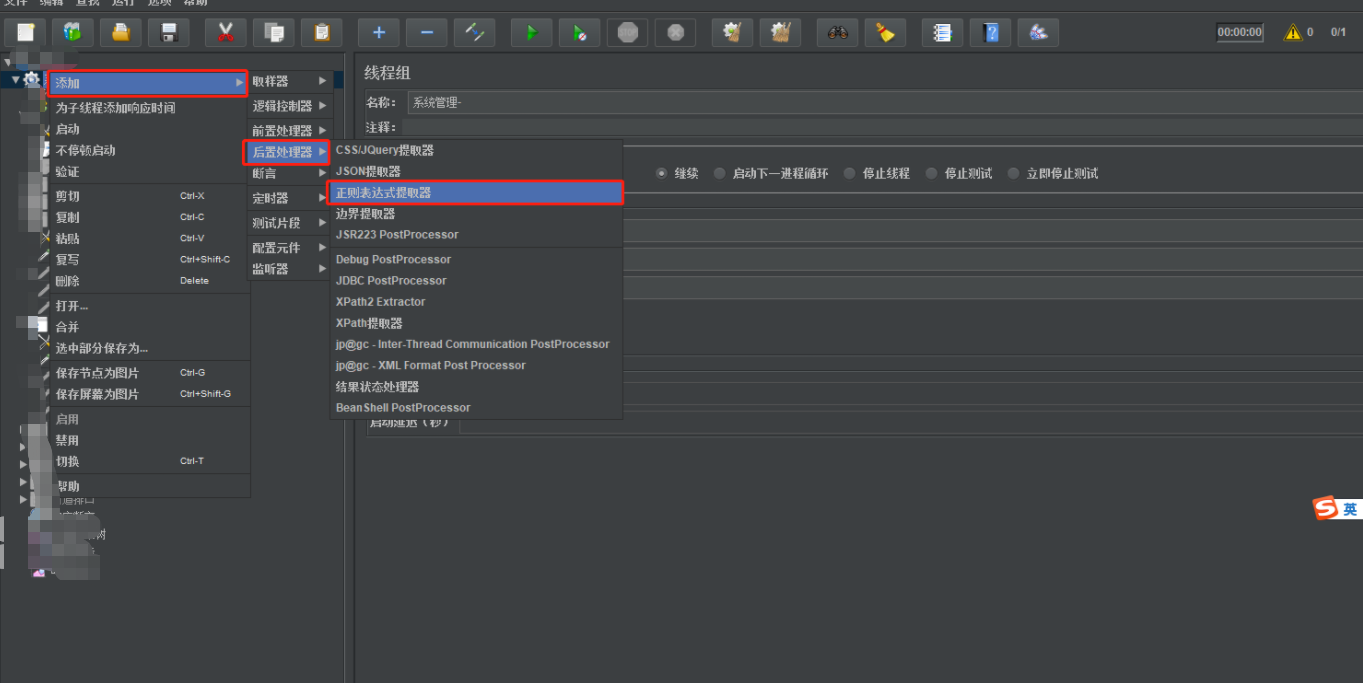
Task: Select the 启动下一进程循环 radio button
Action: click(x=720, y=173)
